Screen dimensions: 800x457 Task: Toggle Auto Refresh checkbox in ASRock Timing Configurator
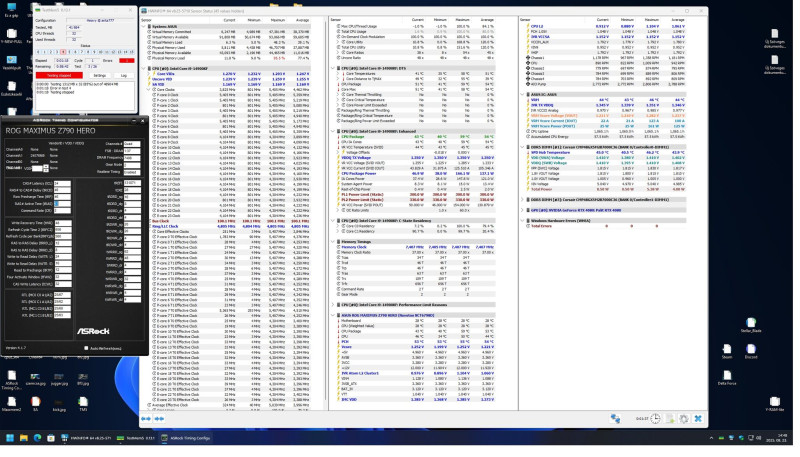coord(86,348)
